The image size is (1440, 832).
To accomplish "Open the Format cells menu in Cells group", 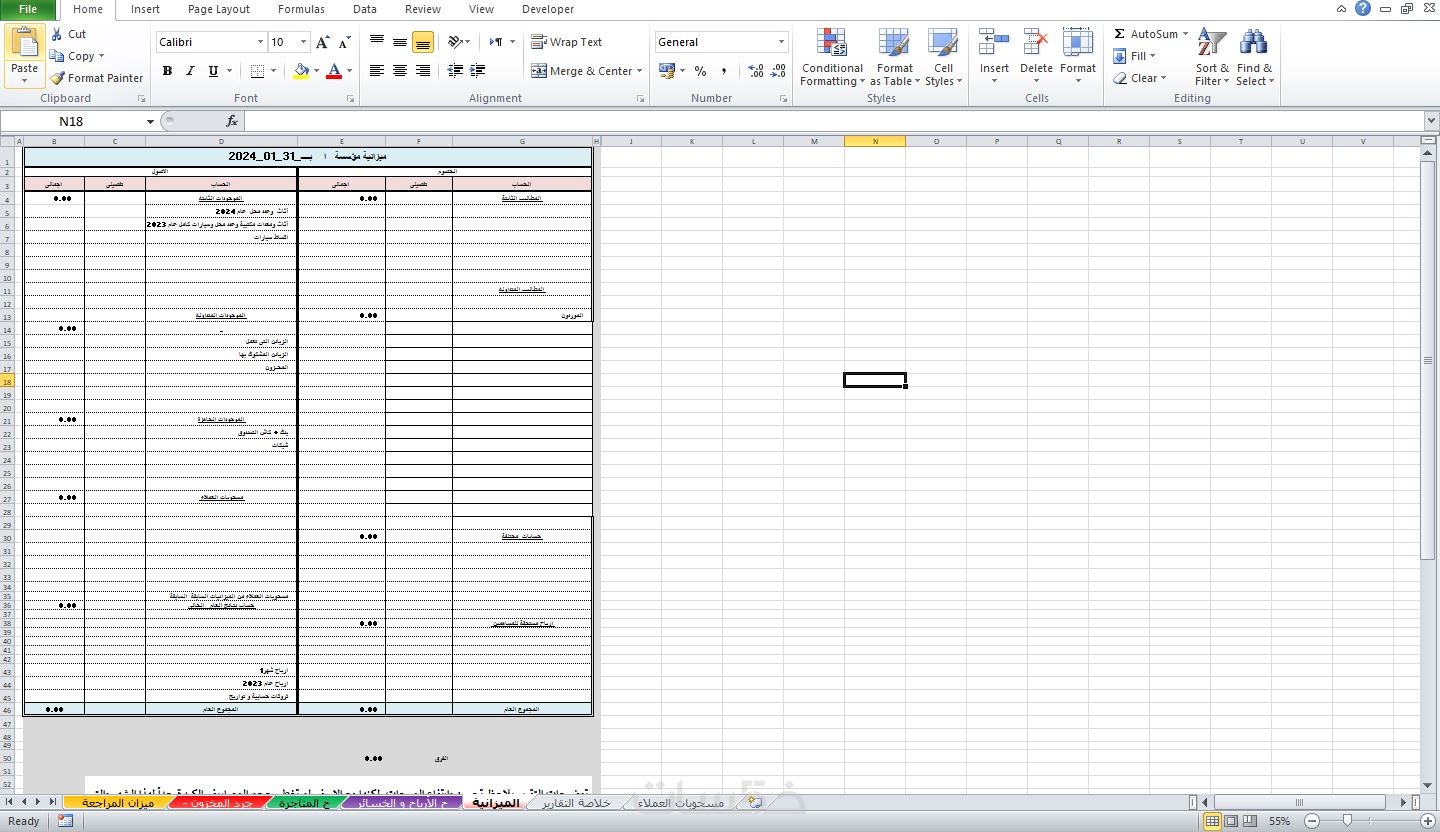I will tap(1078, 57).
